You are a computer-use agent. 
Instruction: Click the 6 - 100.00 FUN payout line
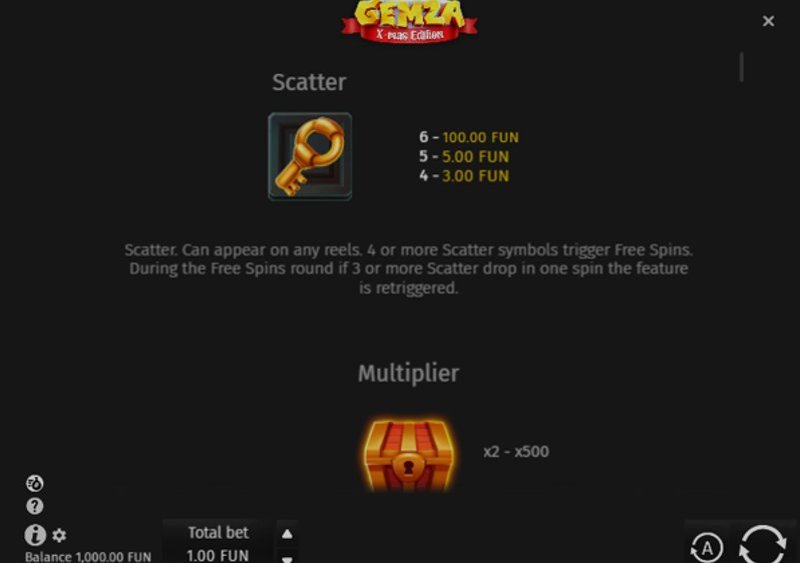(x=469, y=137)
